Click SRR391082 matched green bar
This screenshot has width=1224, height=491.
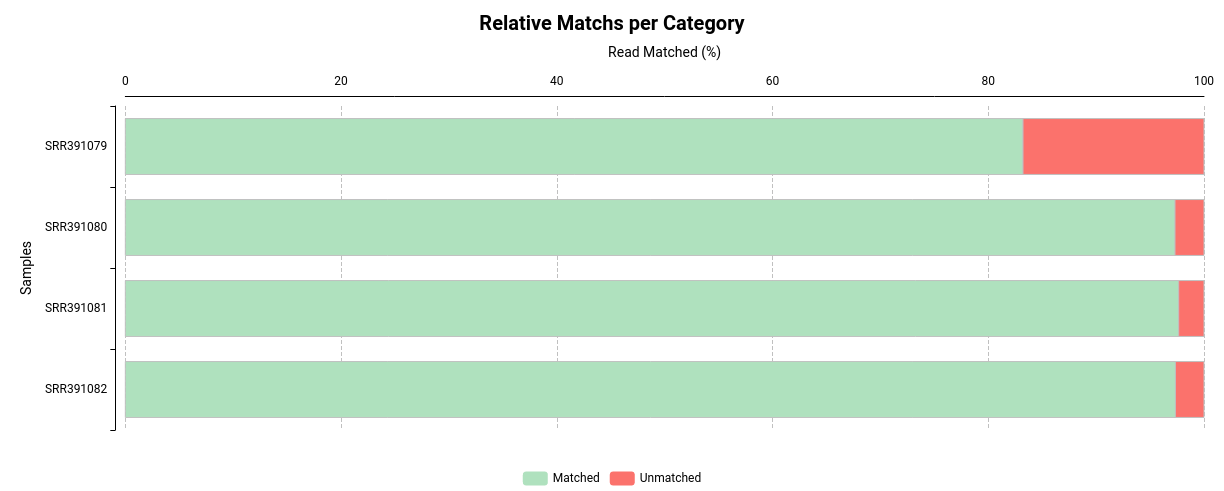(650, 389)
